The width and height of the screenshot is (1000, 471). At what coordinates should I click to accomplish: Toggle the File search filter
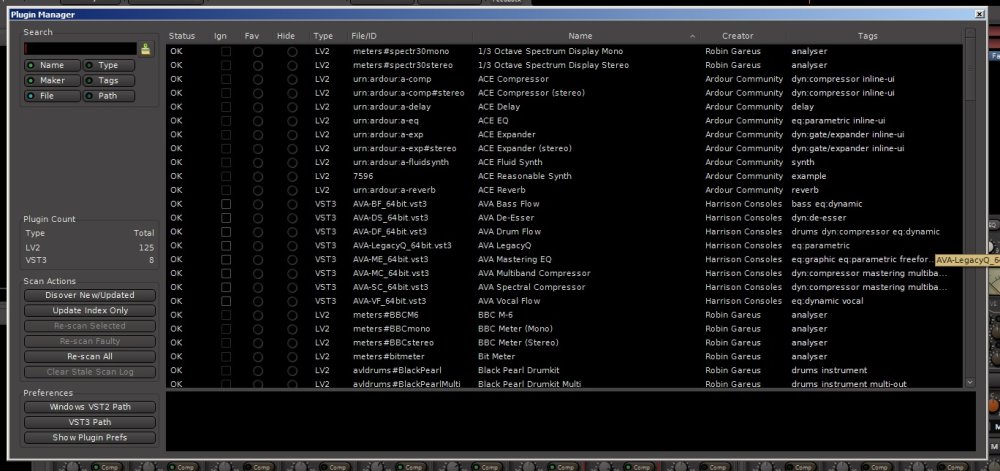(52, 96)
